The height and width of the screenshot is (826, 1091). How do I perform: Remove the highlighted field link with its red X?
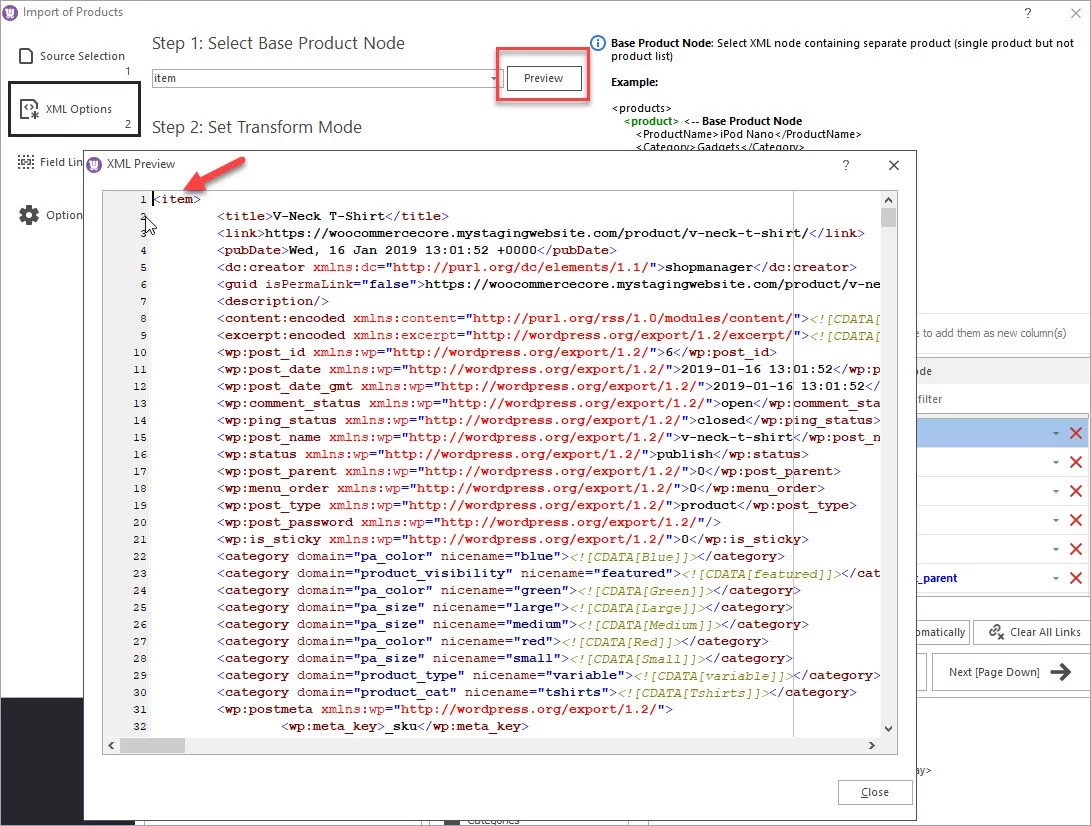point(1077,432)
